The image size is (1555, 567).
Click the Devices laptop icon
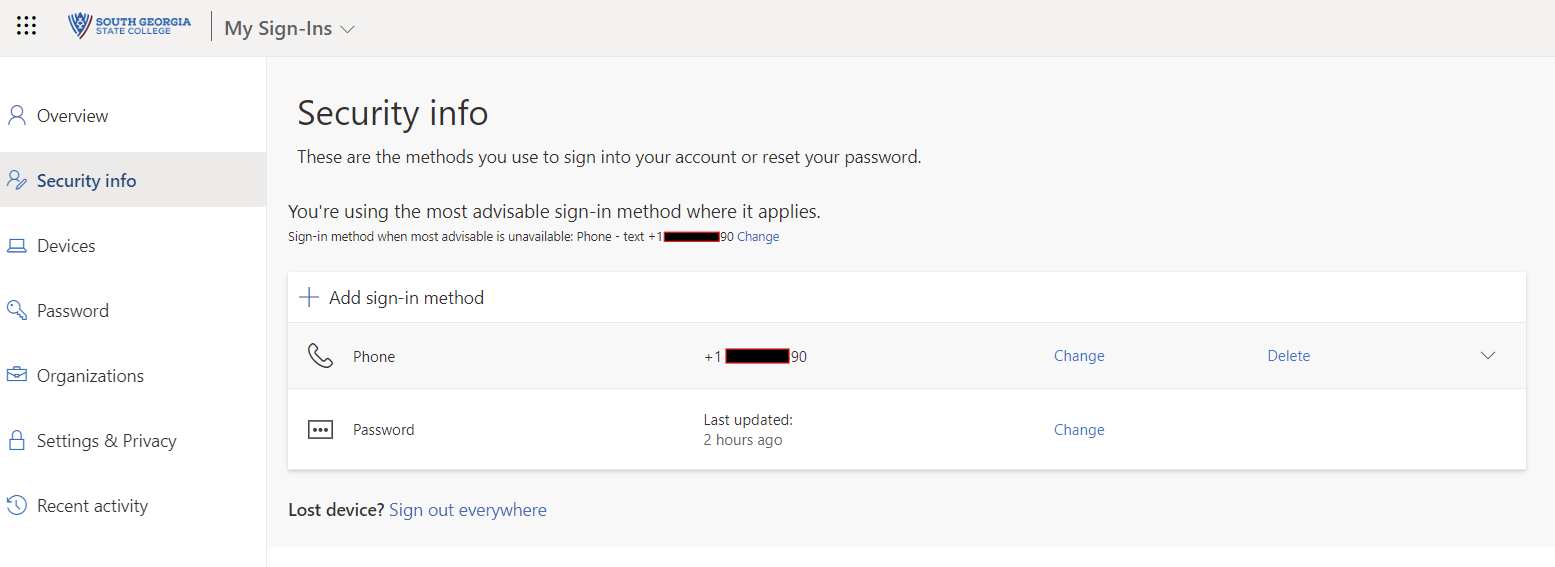click(17, 246)
